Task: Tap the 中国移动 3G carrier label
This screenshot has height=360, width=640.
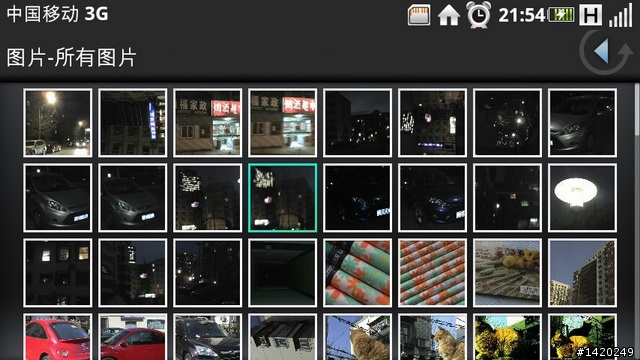Action: coord(58,14)
